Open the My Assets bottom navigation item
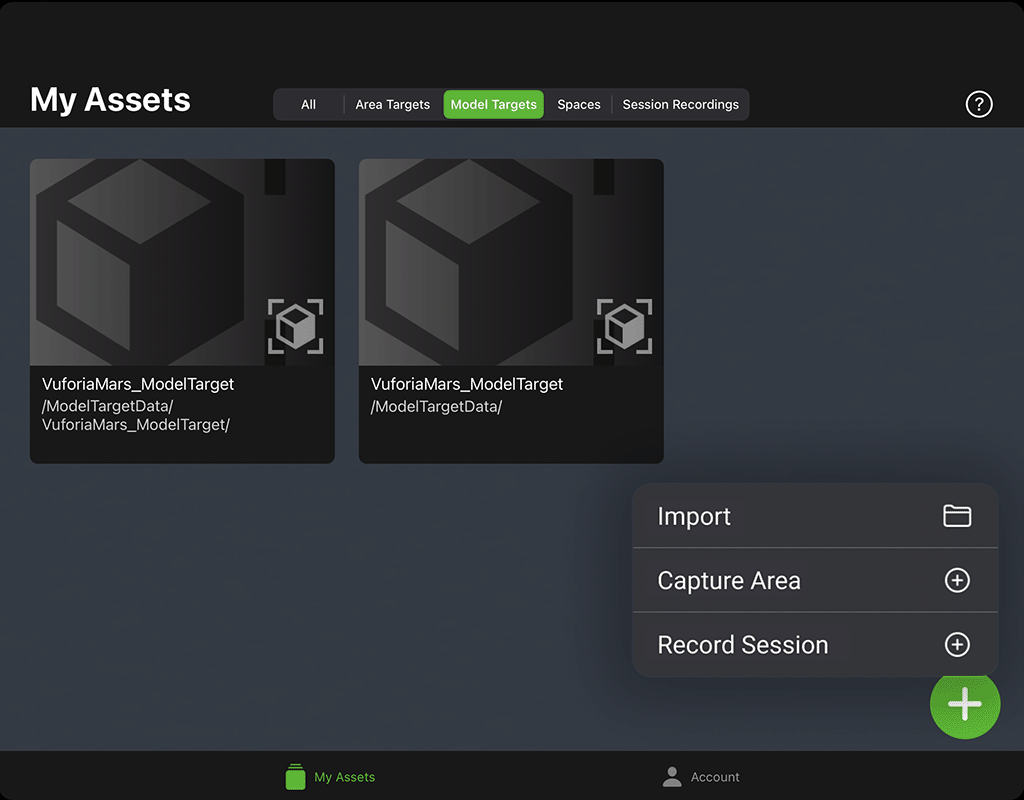The width and height of the screenshot is (1024, 800). click(x=330, y=776)
